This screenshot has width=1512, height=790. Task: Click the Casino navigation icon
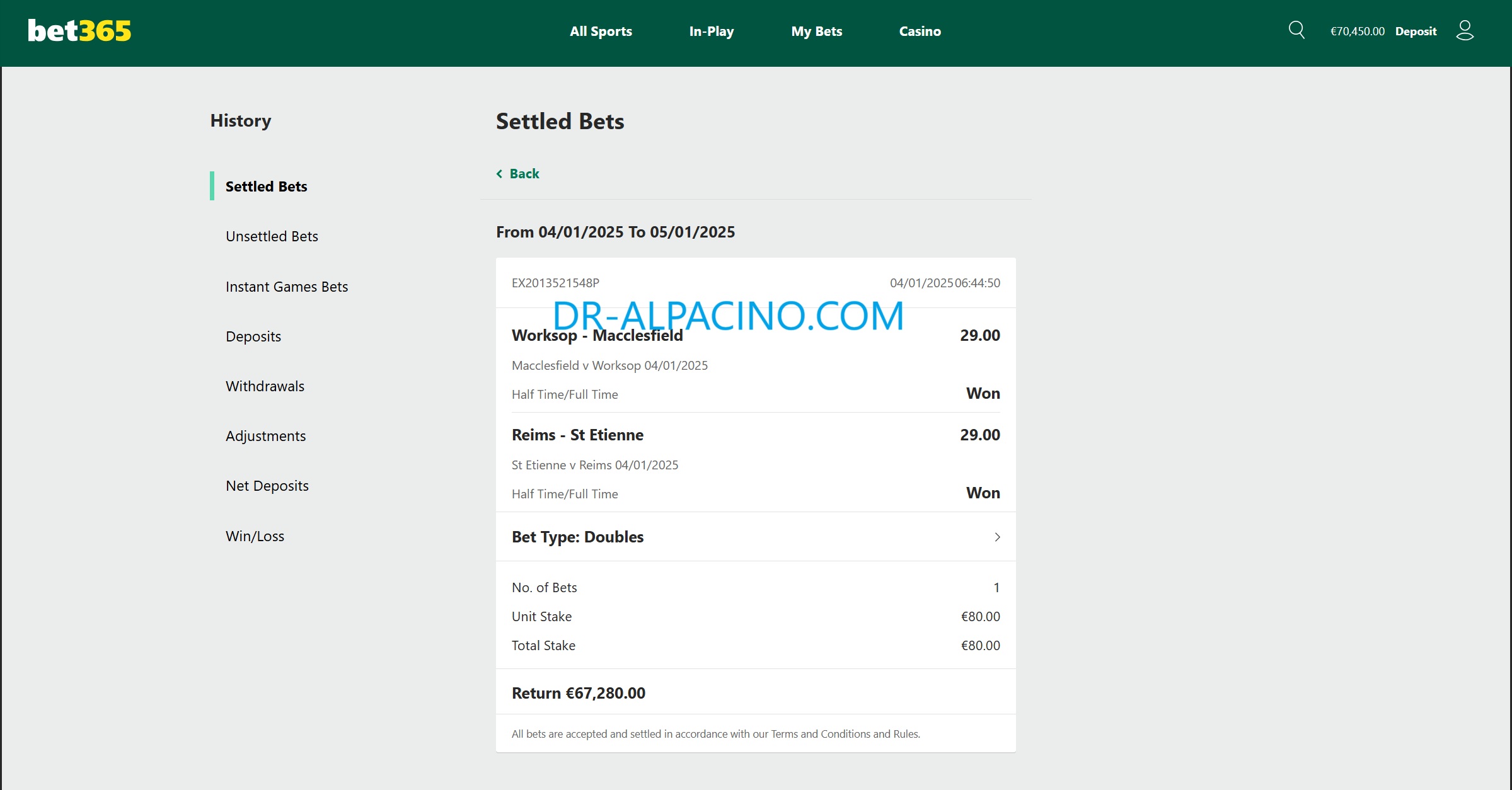(919, 31)
